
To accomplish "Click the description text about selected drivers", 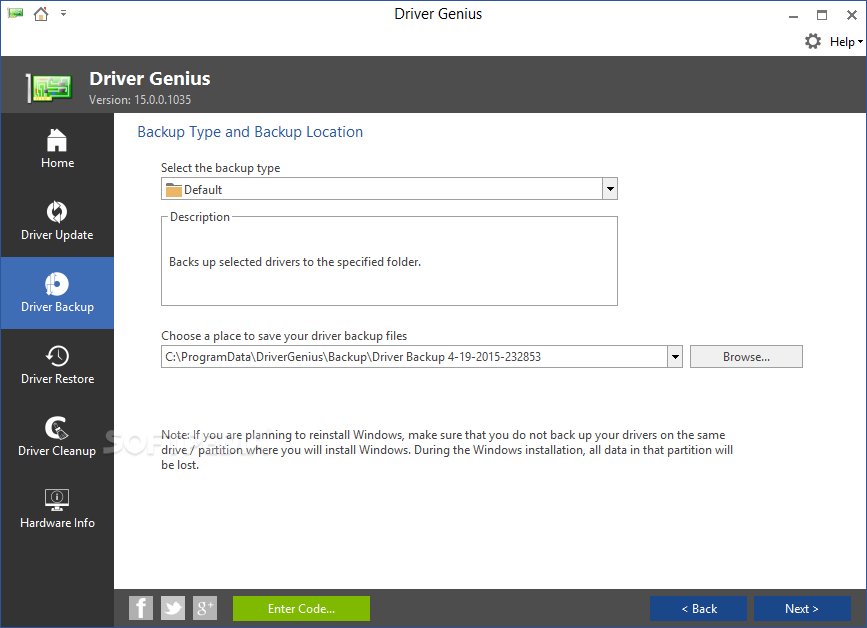I will pos(295,262).
